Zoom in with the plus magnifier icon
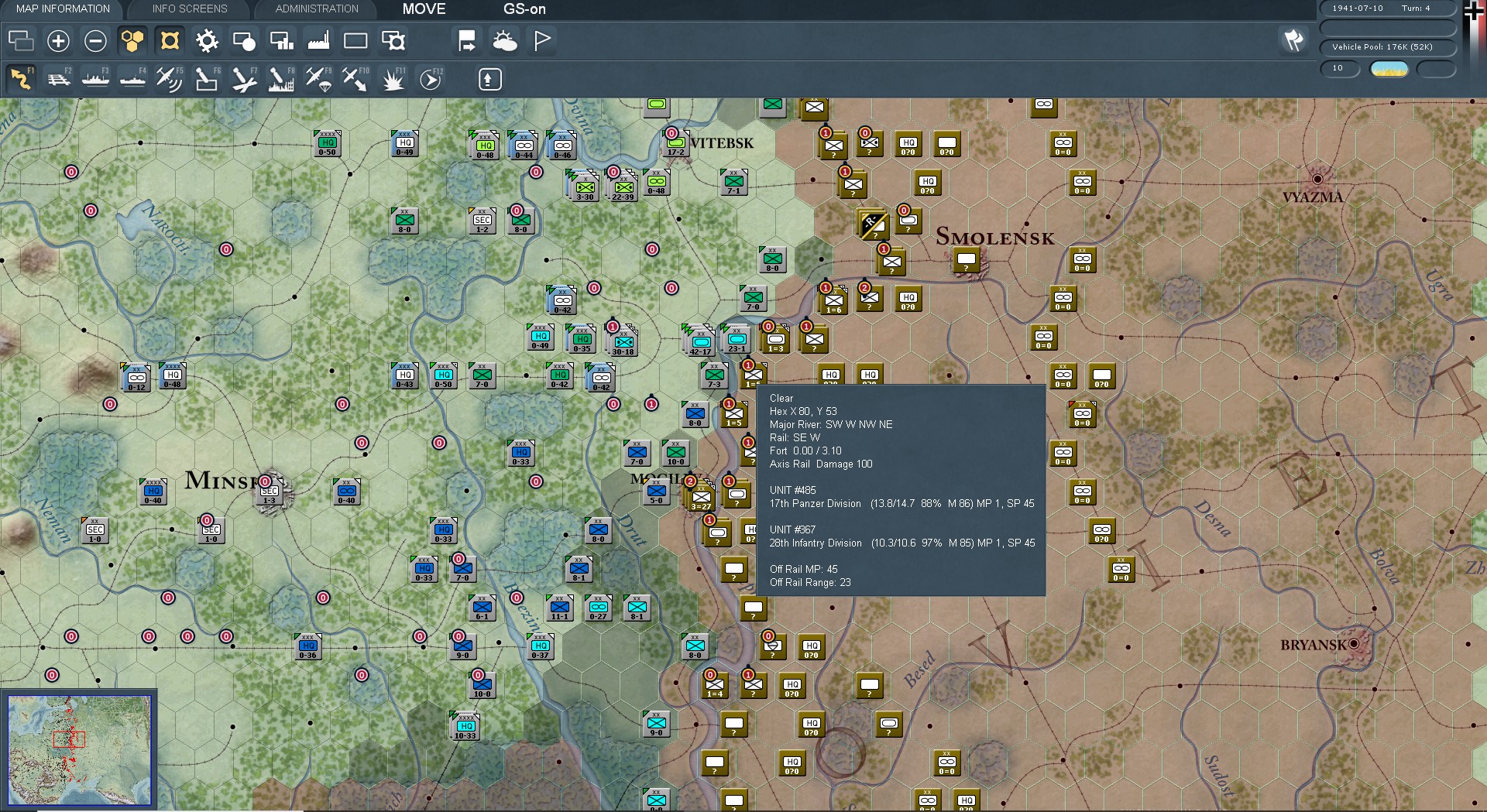This screenshot has width=1487, height=812. click(58, 41)
